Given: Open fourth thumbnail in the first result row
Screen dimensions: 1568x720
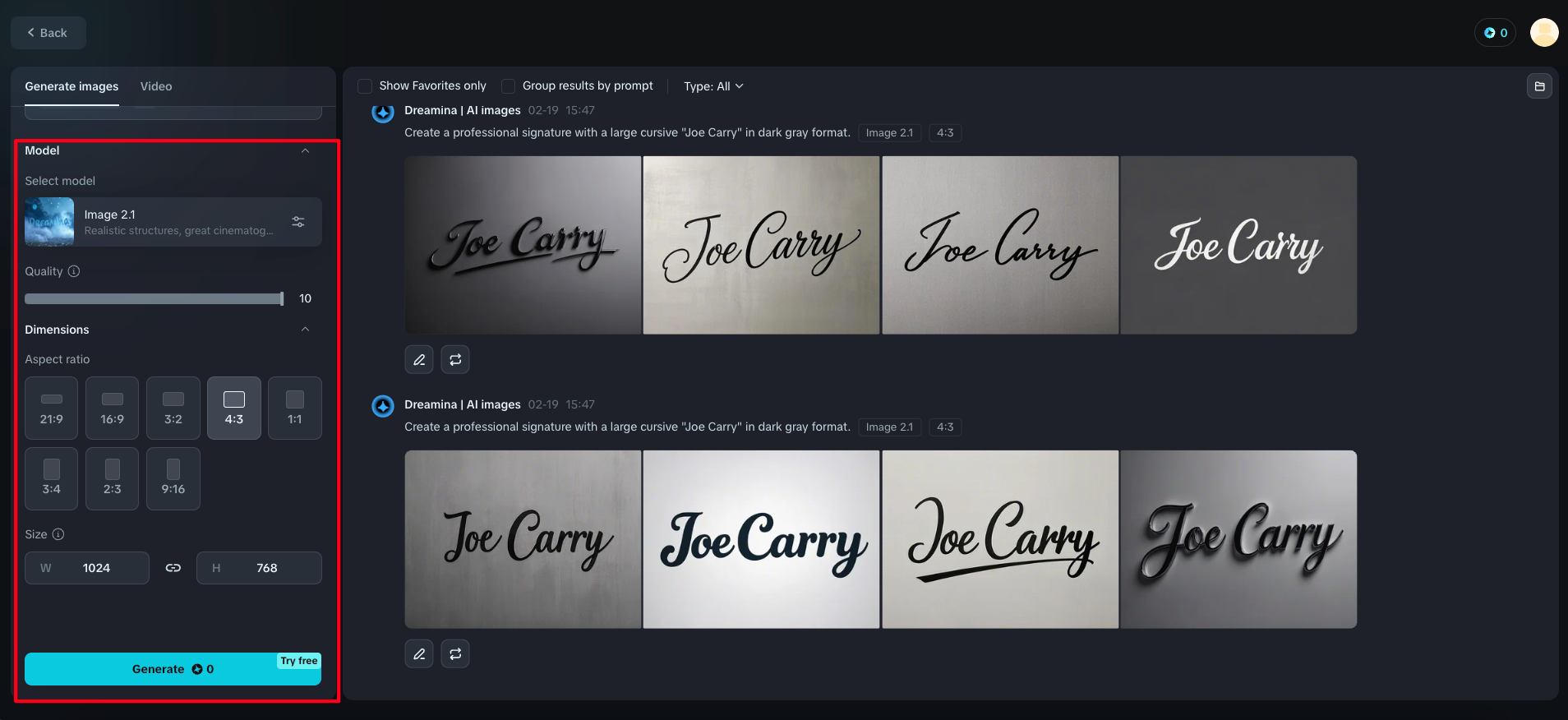Looking at the screenshot, I should (x=1238, y=245).
